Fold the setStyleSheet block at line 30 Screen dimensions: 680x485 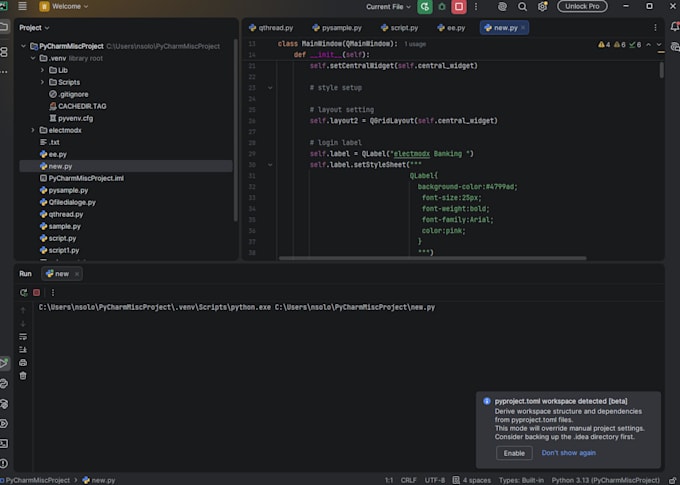pyautogui.click(x=270, y=165)
